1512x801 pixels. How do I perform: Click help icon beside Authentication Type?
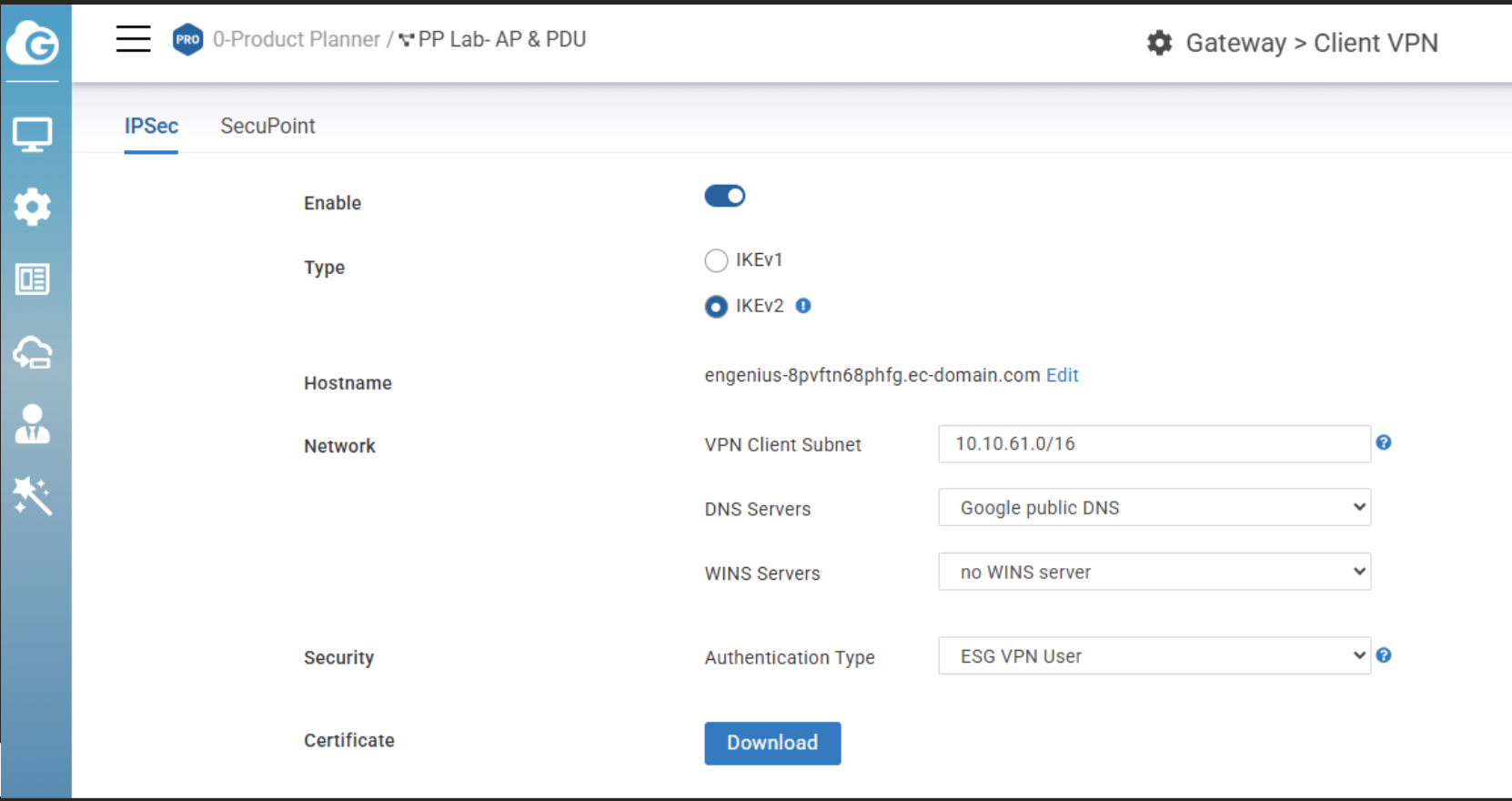point(1384,655)
